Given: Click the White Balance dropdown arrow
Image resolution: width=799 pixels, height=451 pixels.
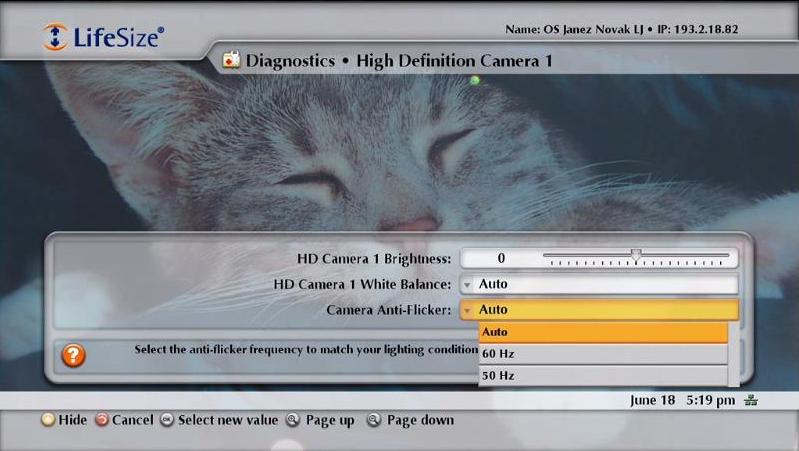Looking at the screenshot, I should pos(467,285).
